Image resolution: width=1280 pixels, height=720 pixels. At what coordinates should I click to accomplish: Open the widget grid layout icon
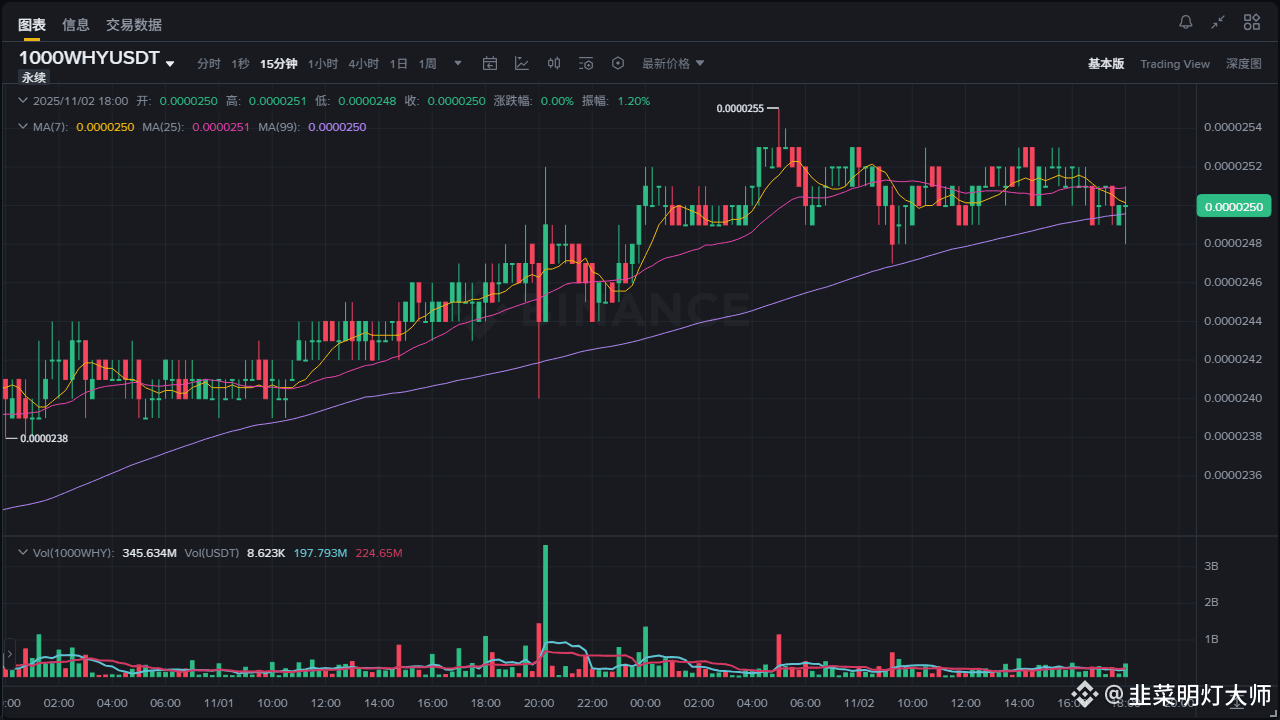point(1251,21)
